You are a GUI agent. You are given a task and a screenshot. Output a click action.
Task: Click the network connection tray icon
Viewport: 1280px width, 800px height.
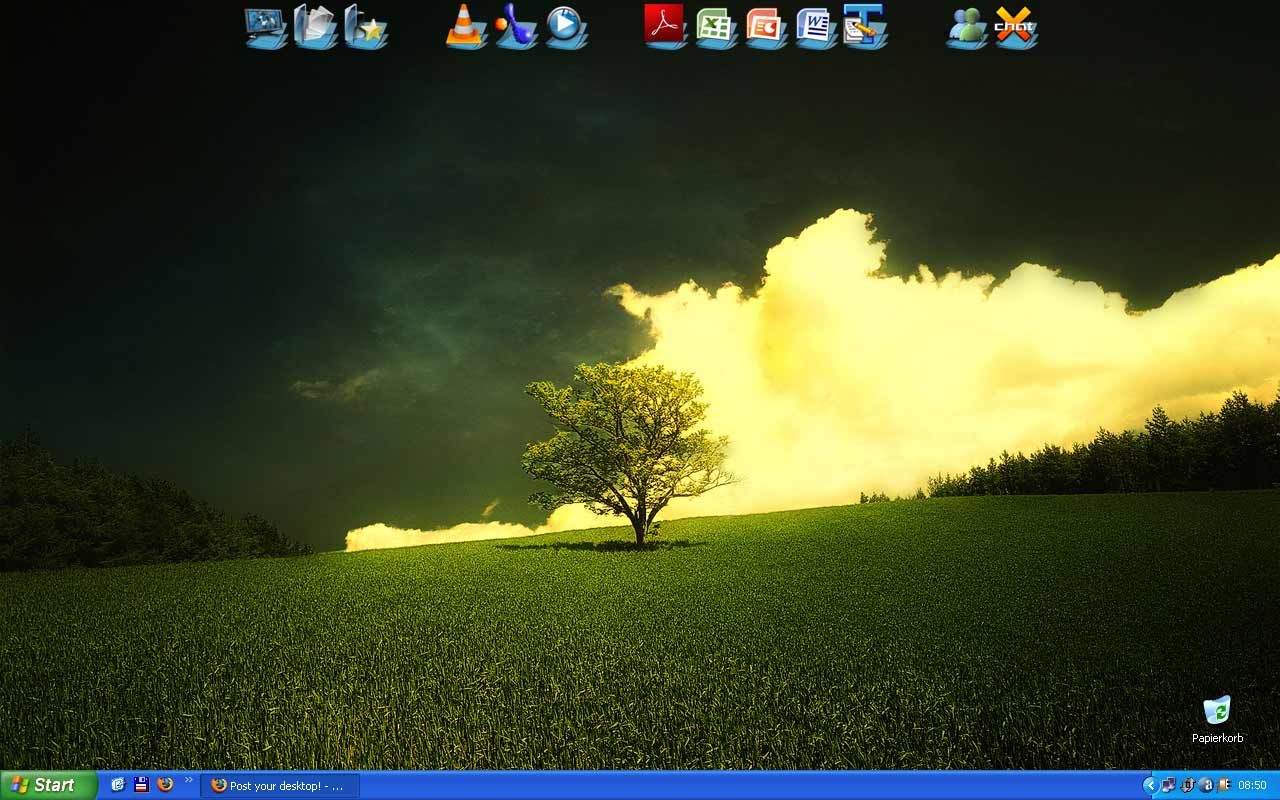(x=1168, y=786)
